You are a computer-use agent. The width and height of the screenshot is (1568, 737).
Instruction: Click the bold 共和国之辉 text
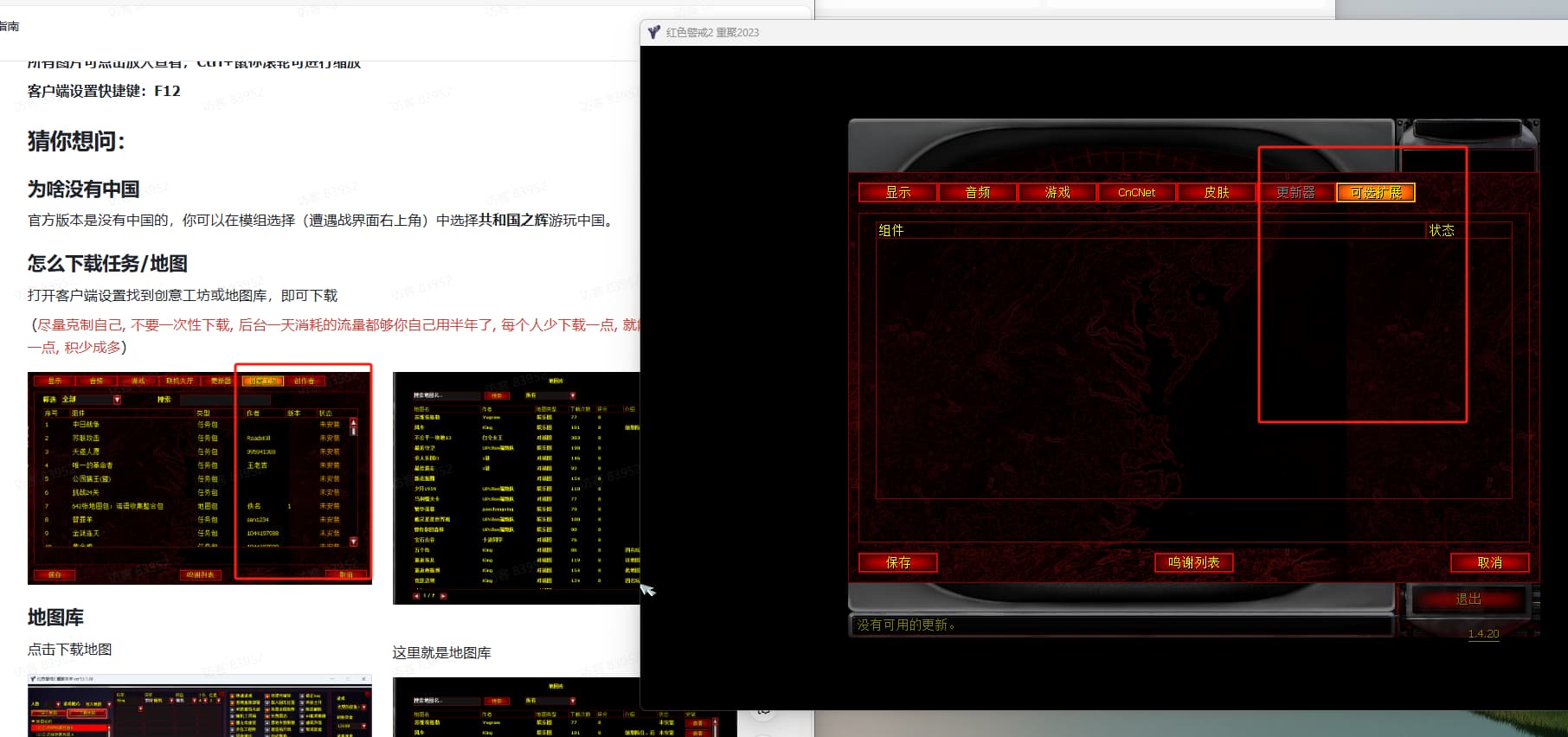click(x=513, y=220)
